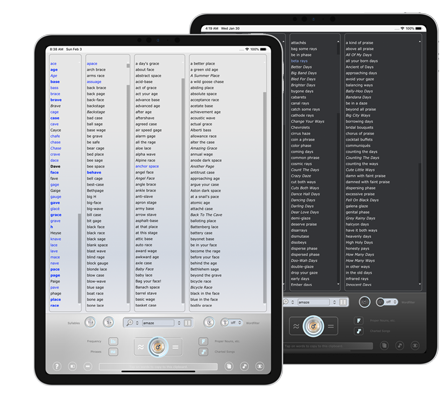Click stepper arrows right of amaze field
Screen dimensions: 441x400
coord(179,323)
